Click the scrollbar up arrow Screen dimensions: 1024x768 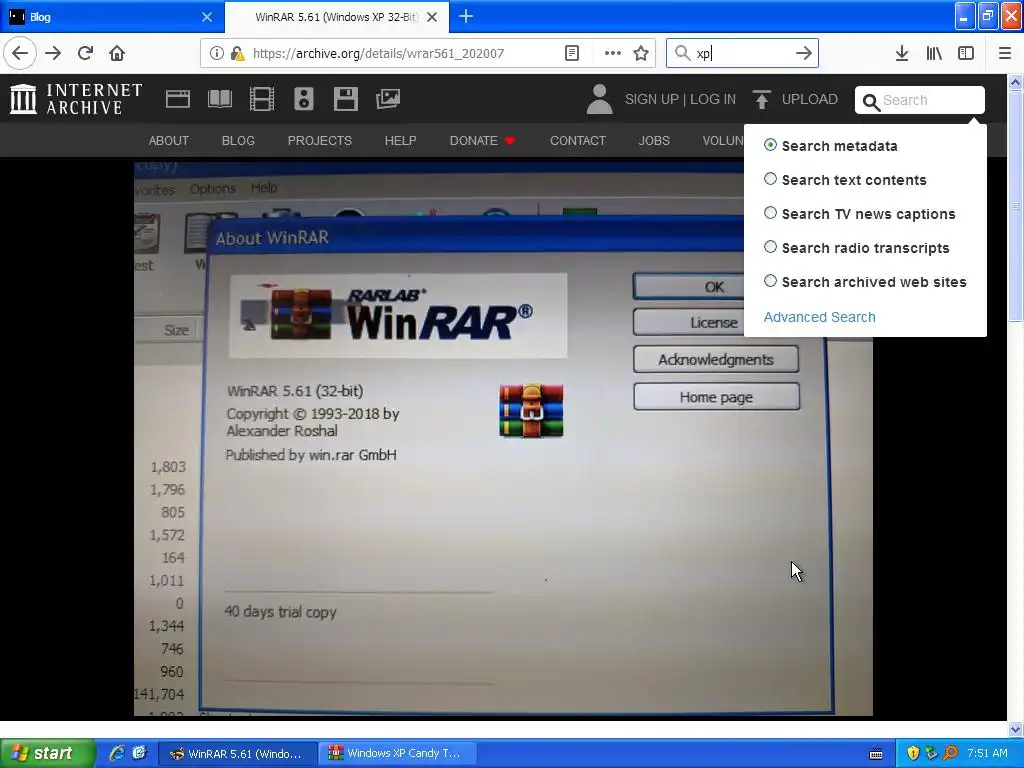click(1016, 82)
